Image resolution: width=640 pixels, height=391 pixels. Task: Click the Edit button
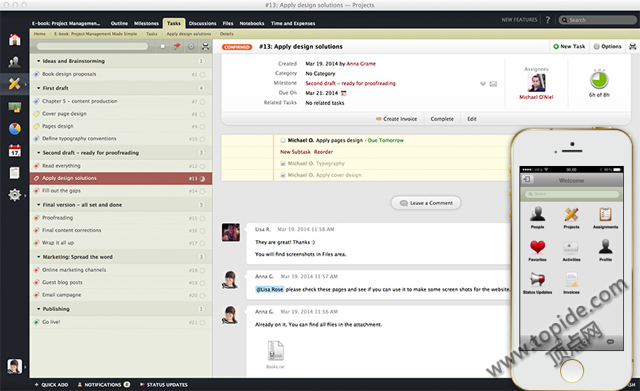point(472,119)
